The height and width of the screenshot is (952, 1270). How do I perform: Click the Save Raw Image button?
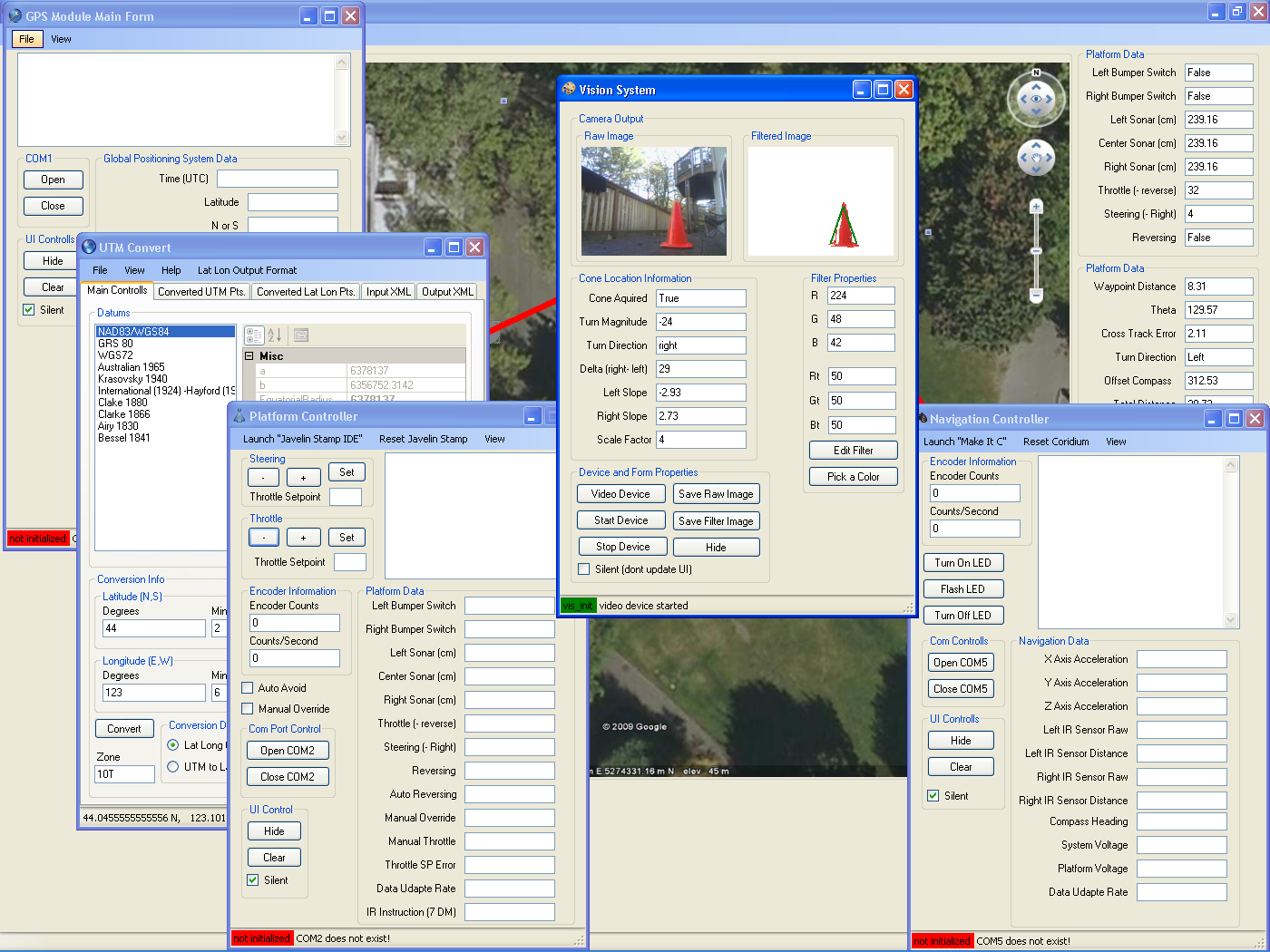(716, 494)
